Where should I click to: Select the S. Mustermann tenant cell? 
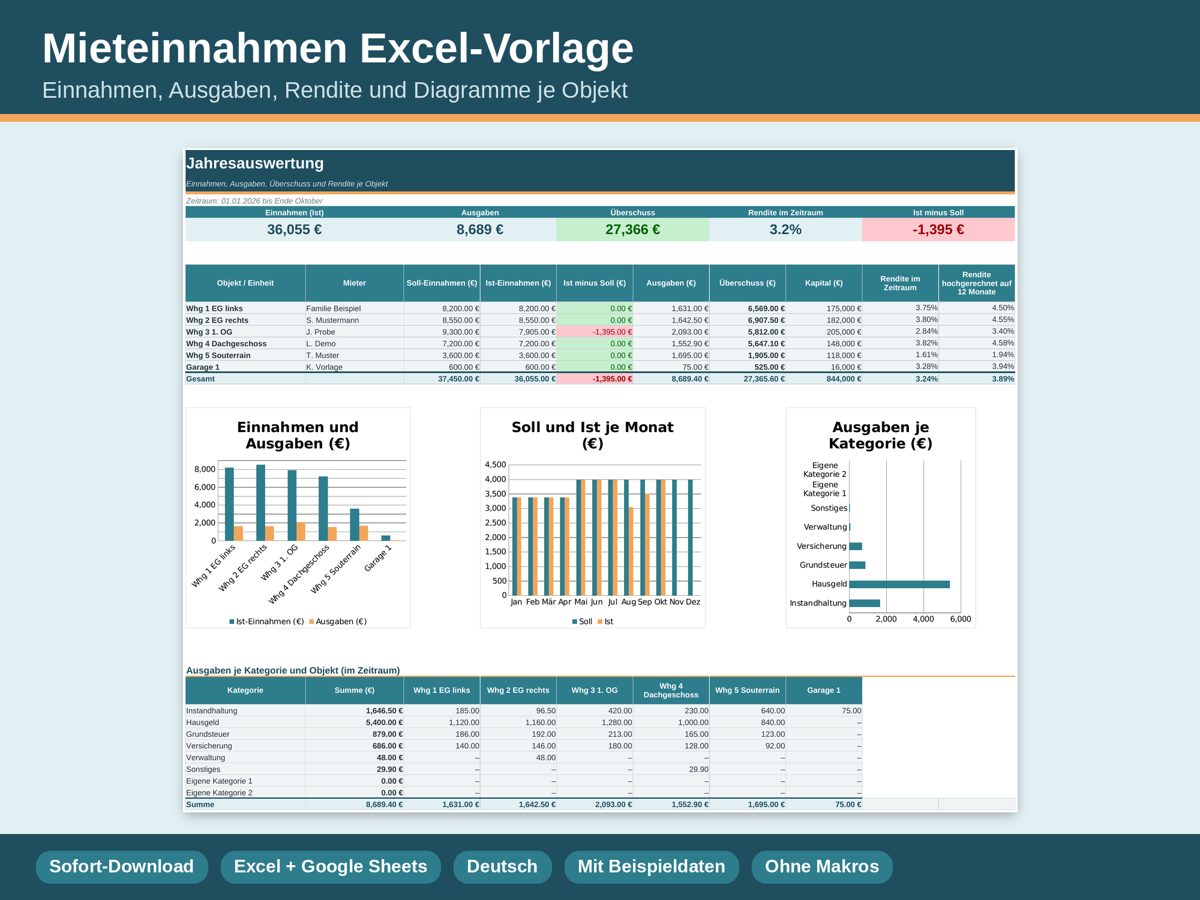pyautogui.click(x=354, y=320)
